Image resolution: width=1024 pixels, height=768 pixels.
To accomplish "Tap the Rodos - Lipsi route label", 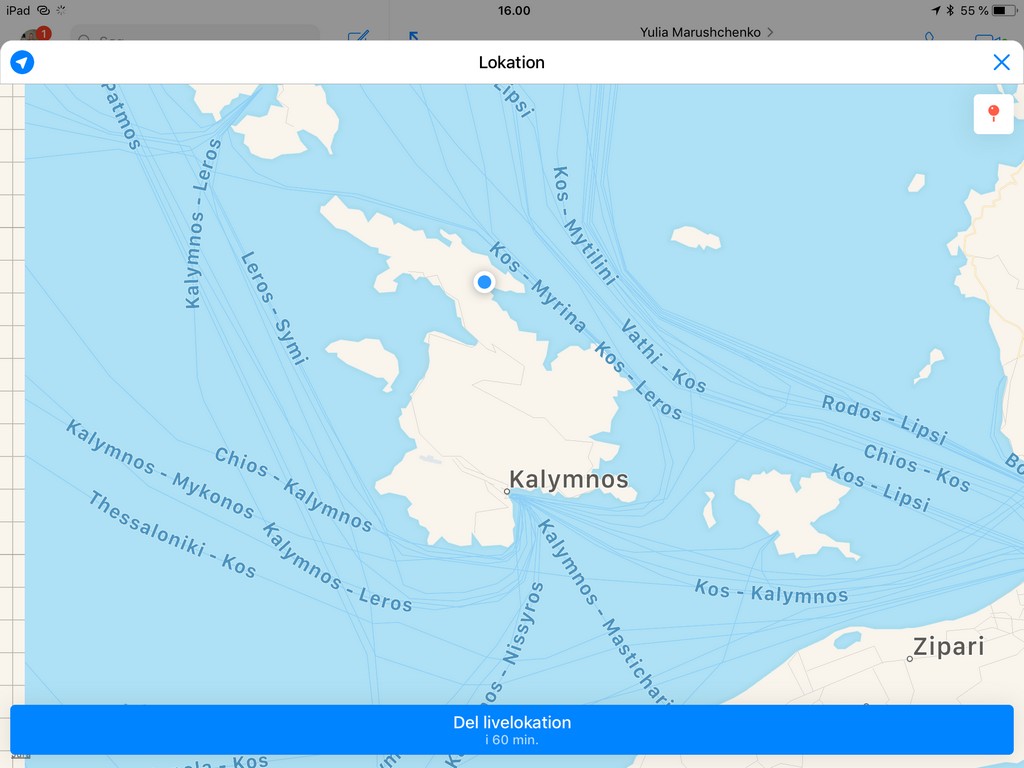I will (x=884, y=419).
